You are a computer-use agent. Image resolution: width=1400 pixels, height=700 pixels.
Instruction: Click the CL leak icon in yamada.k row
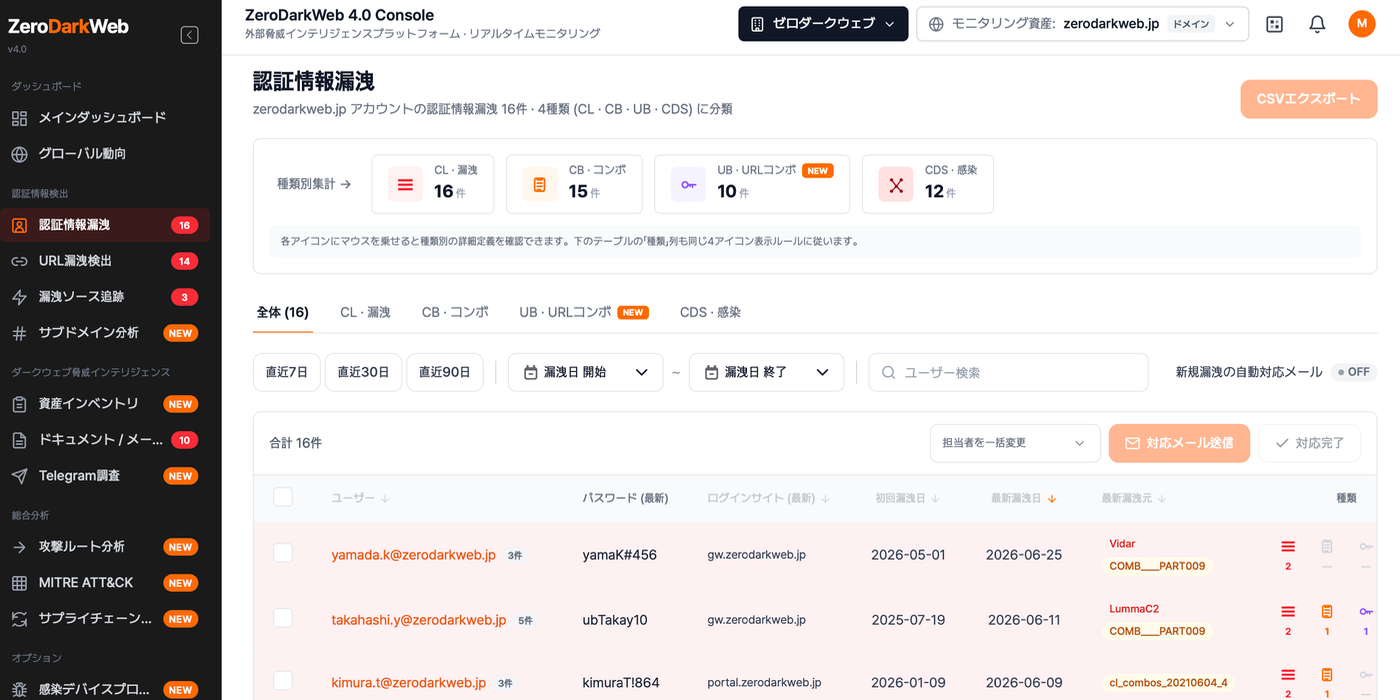[x=1288, y=547]
